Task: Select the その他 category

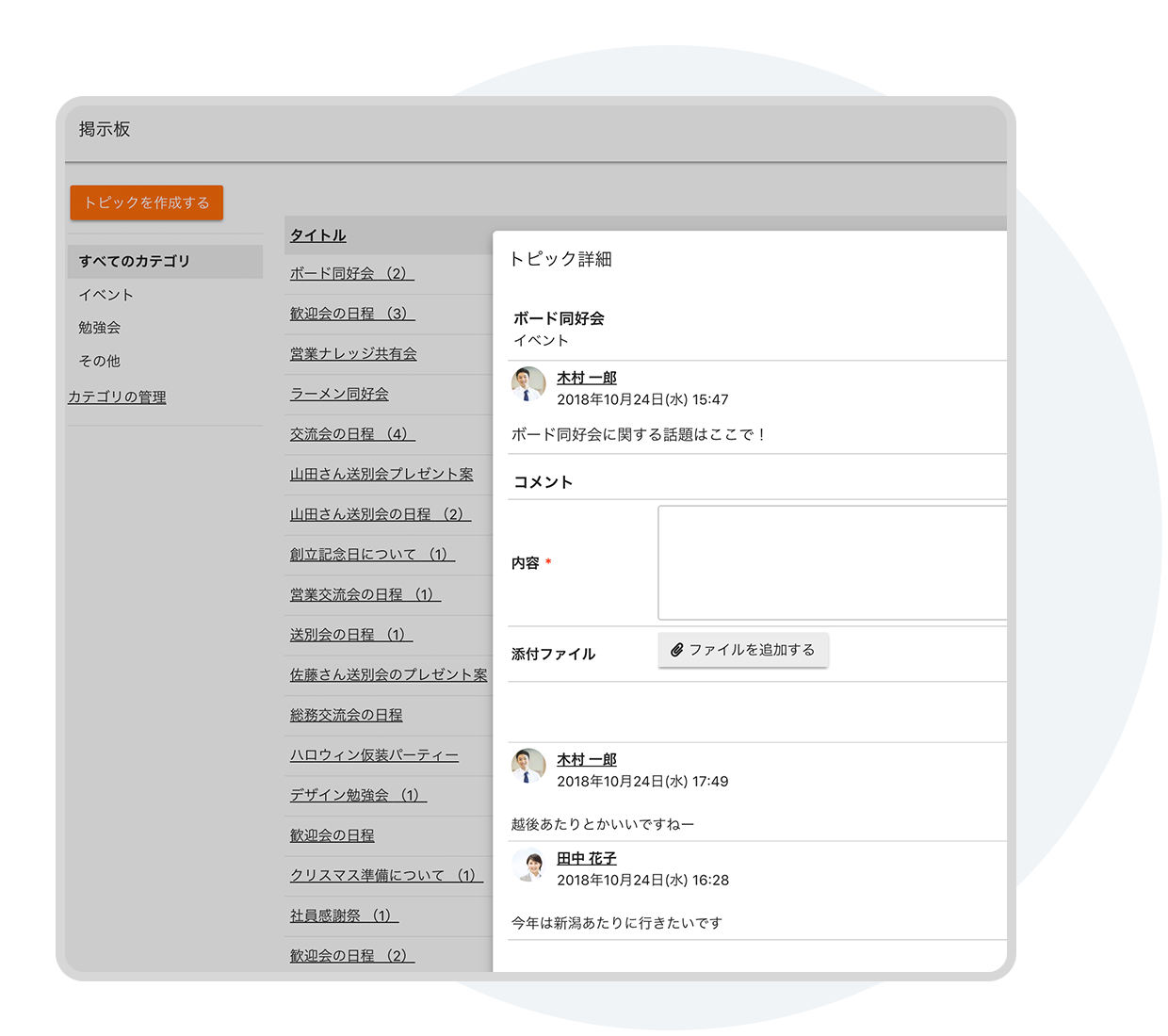Action: click(99, 361)
